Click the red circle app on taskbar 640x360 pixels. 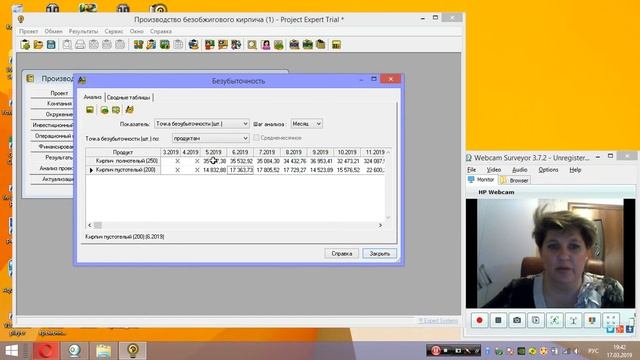[46, 350]
